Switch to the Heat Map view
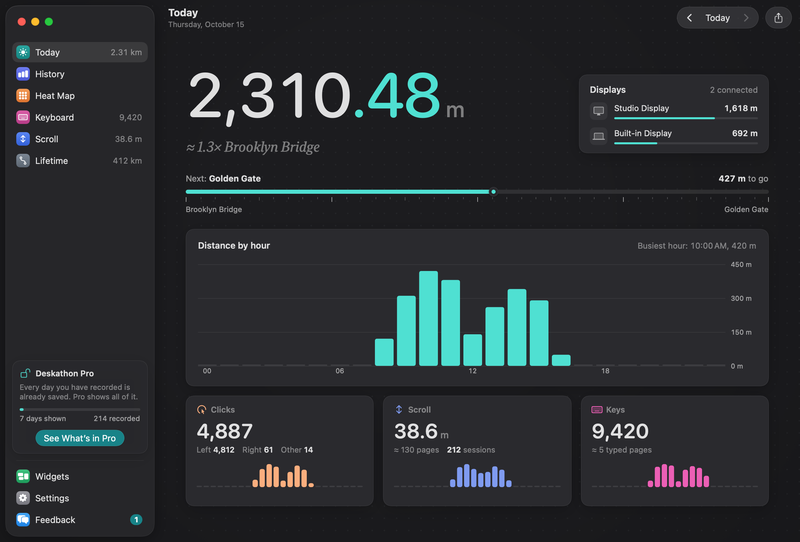The height and width of the screenshot is (542, 800). 55,95
